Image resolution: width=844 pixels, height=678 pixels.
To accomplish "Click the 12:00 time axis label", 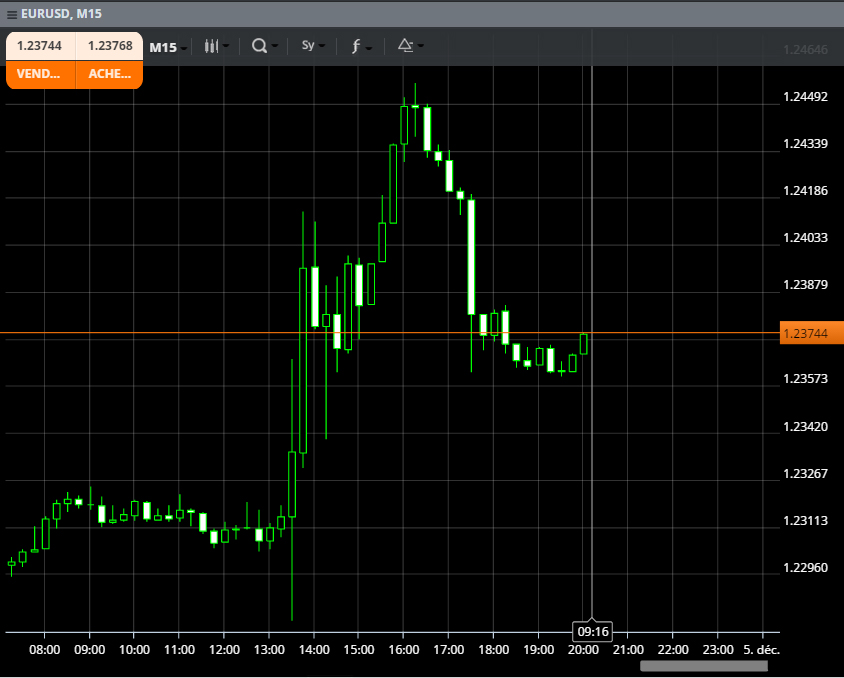I will coord(224,650).
